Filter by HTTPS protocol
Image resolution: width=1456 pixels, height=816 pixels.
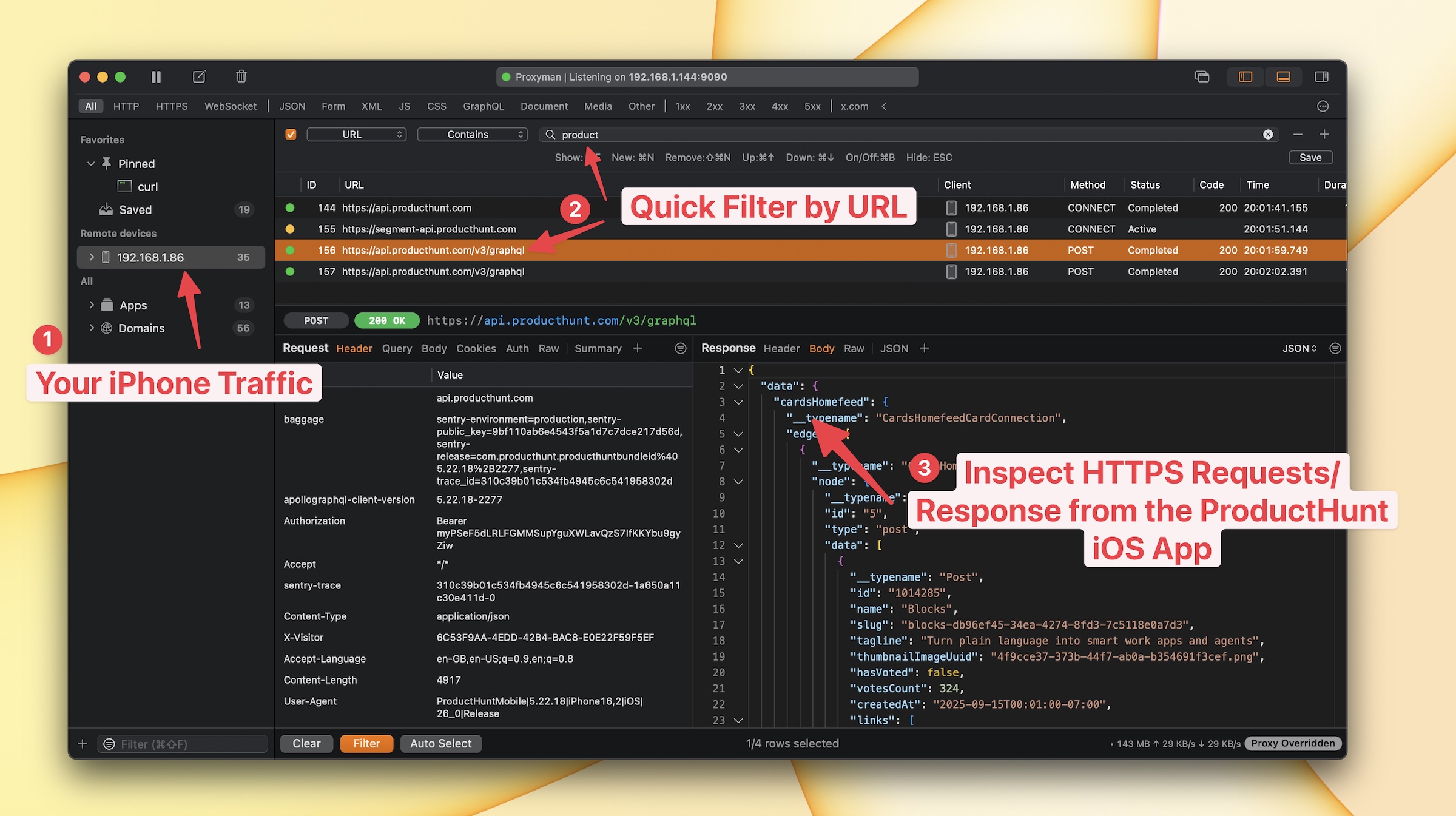(x=171, y=106)
